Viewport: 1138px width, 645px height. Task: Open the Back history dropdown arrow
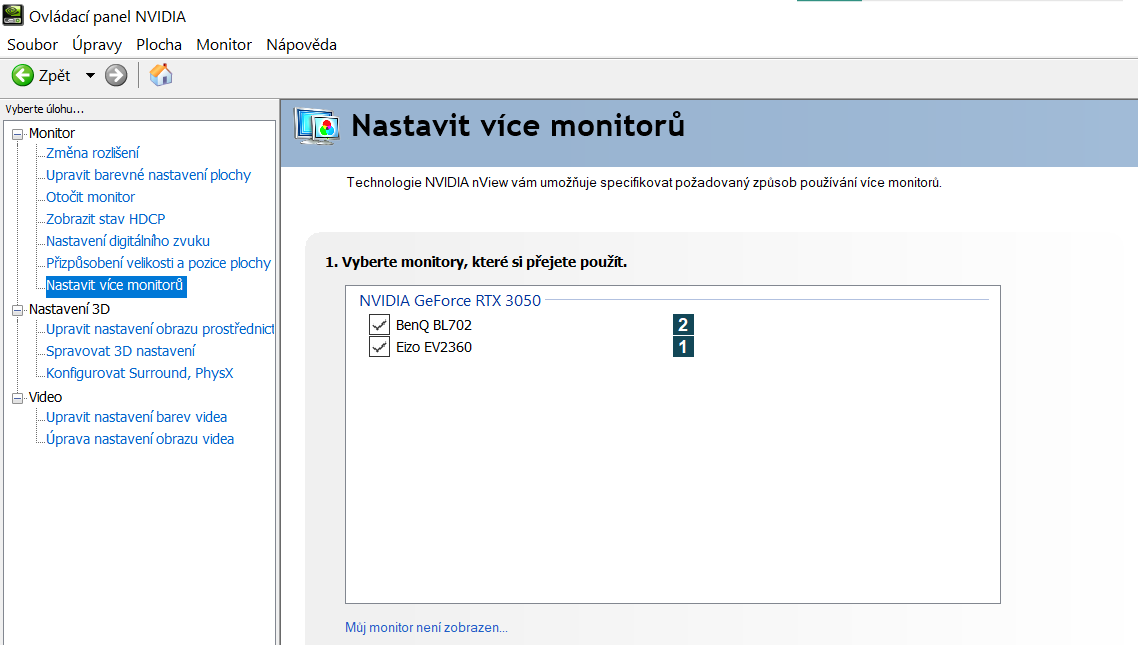[90, 75]
